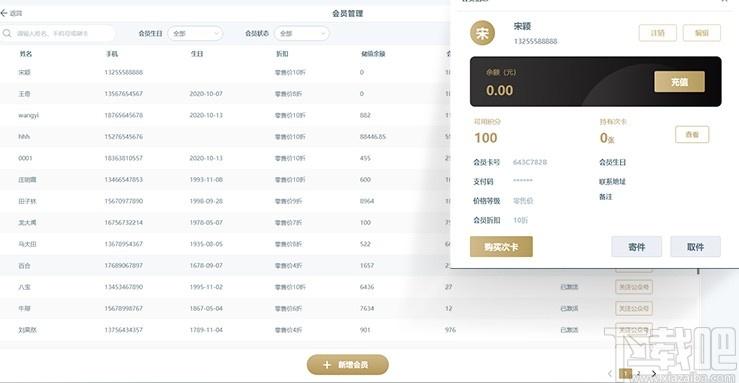The height and width of the screenshot is (383, 739).
Task: Select member row 0001
Action: point(225,158)
